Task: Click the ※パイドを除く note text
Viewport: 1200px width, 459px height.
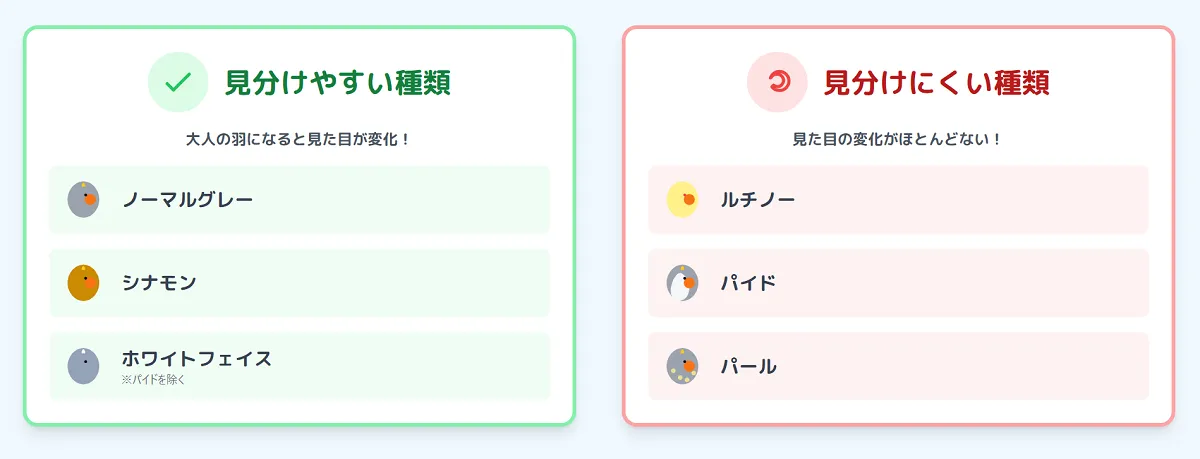Action: click(154, 380)
